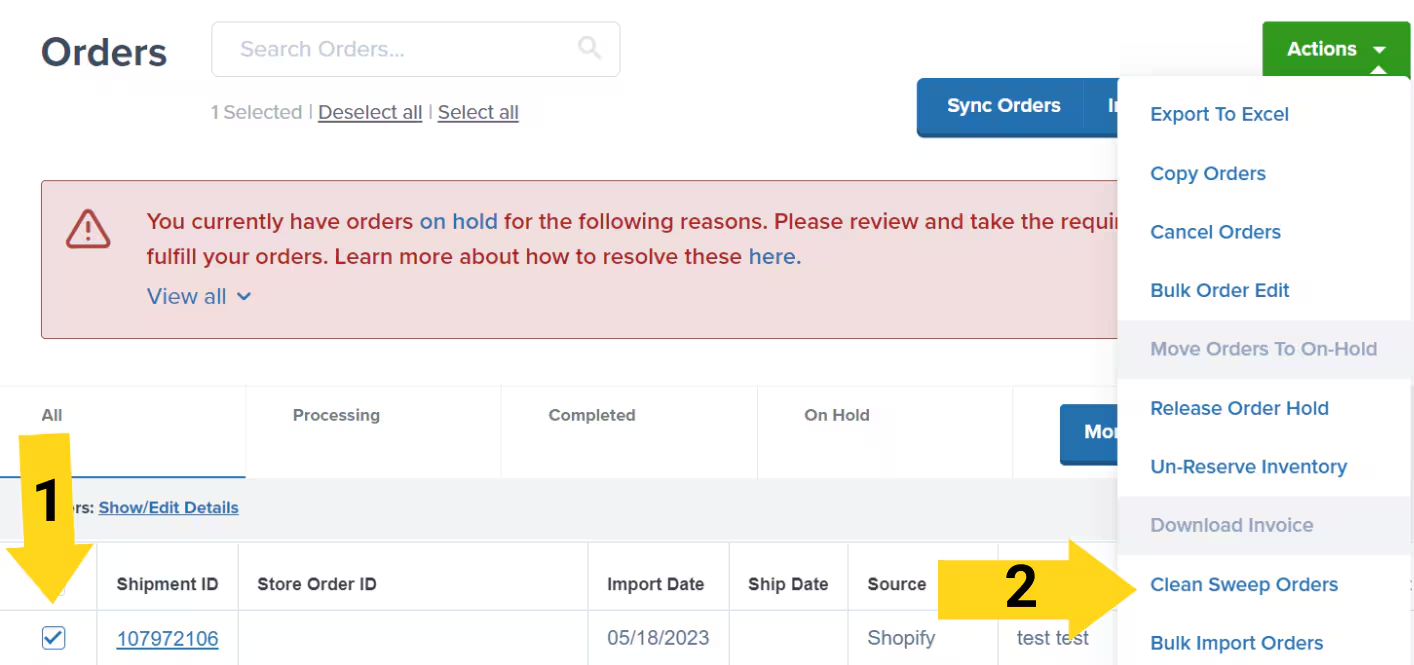The image size is (1414, 665).
Task: Click the warning triangle in the alert banner
Action: tap(88, 229)
